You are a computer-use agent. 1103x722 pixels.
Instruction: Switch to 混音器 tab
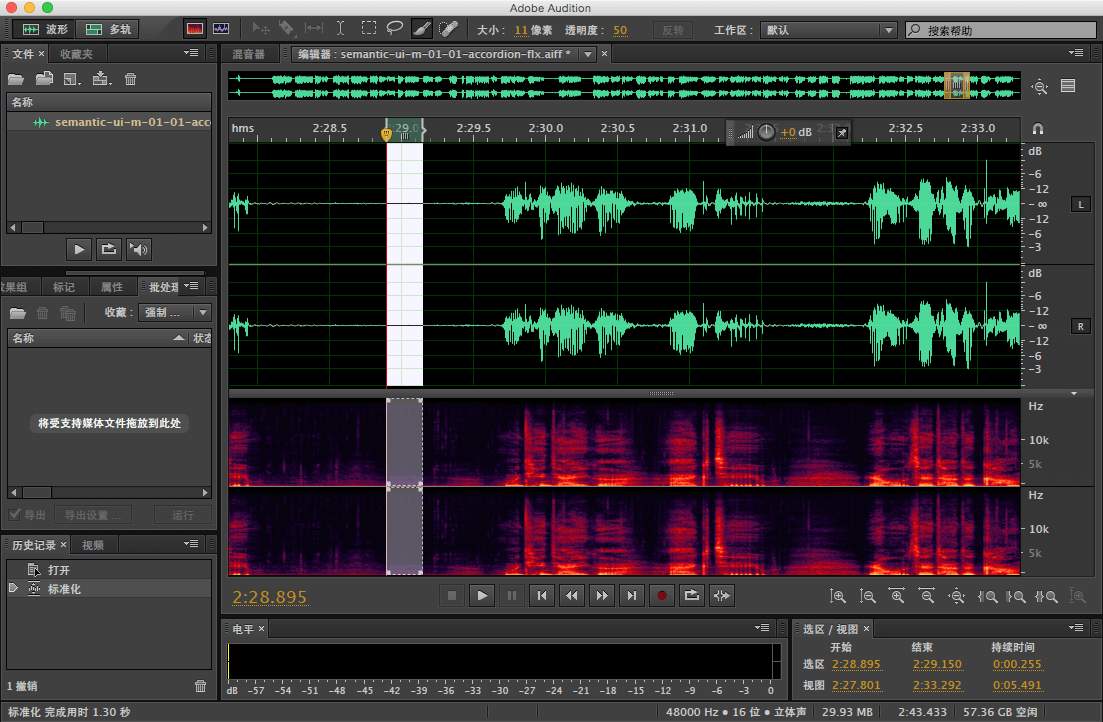click(x=248, y=53)
